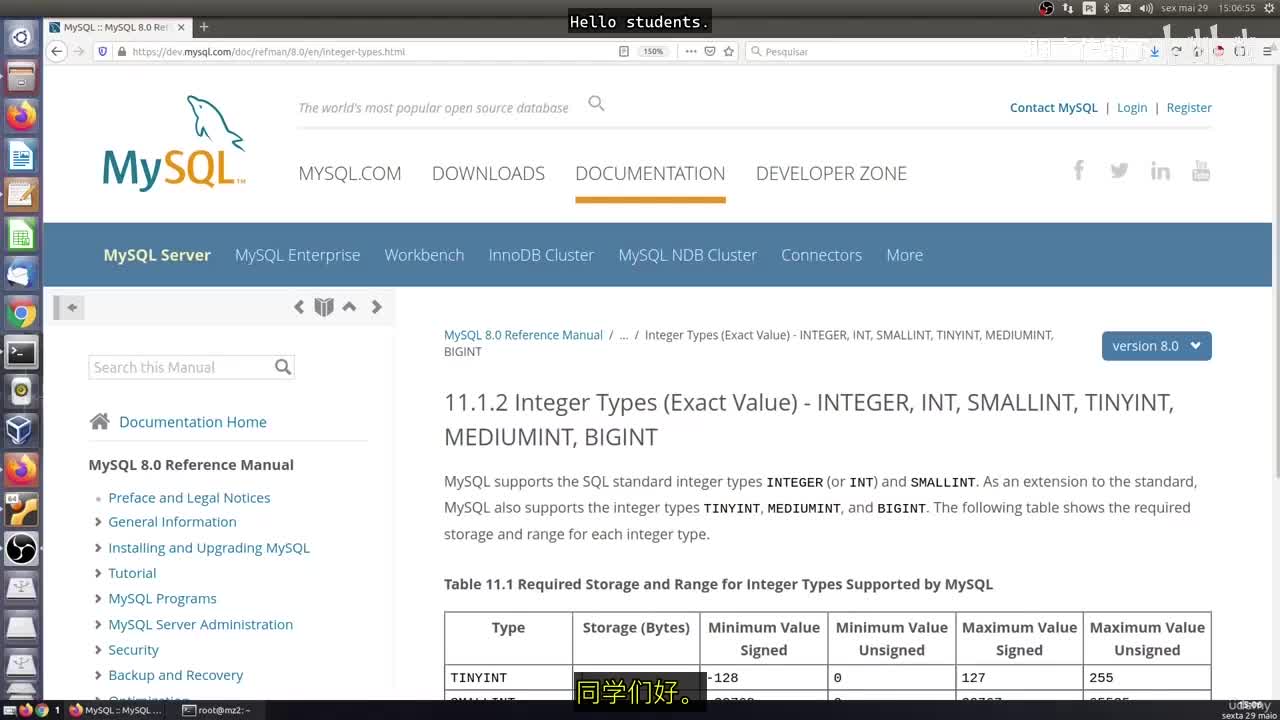Collapse the documentation sidebar panel

pyautogui.click(x=71, y=307)
